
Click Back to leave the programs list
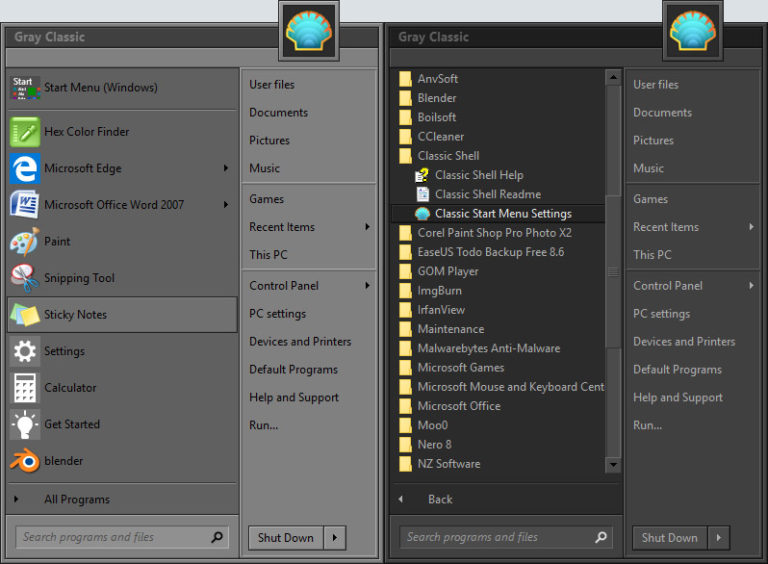[439, 499]
